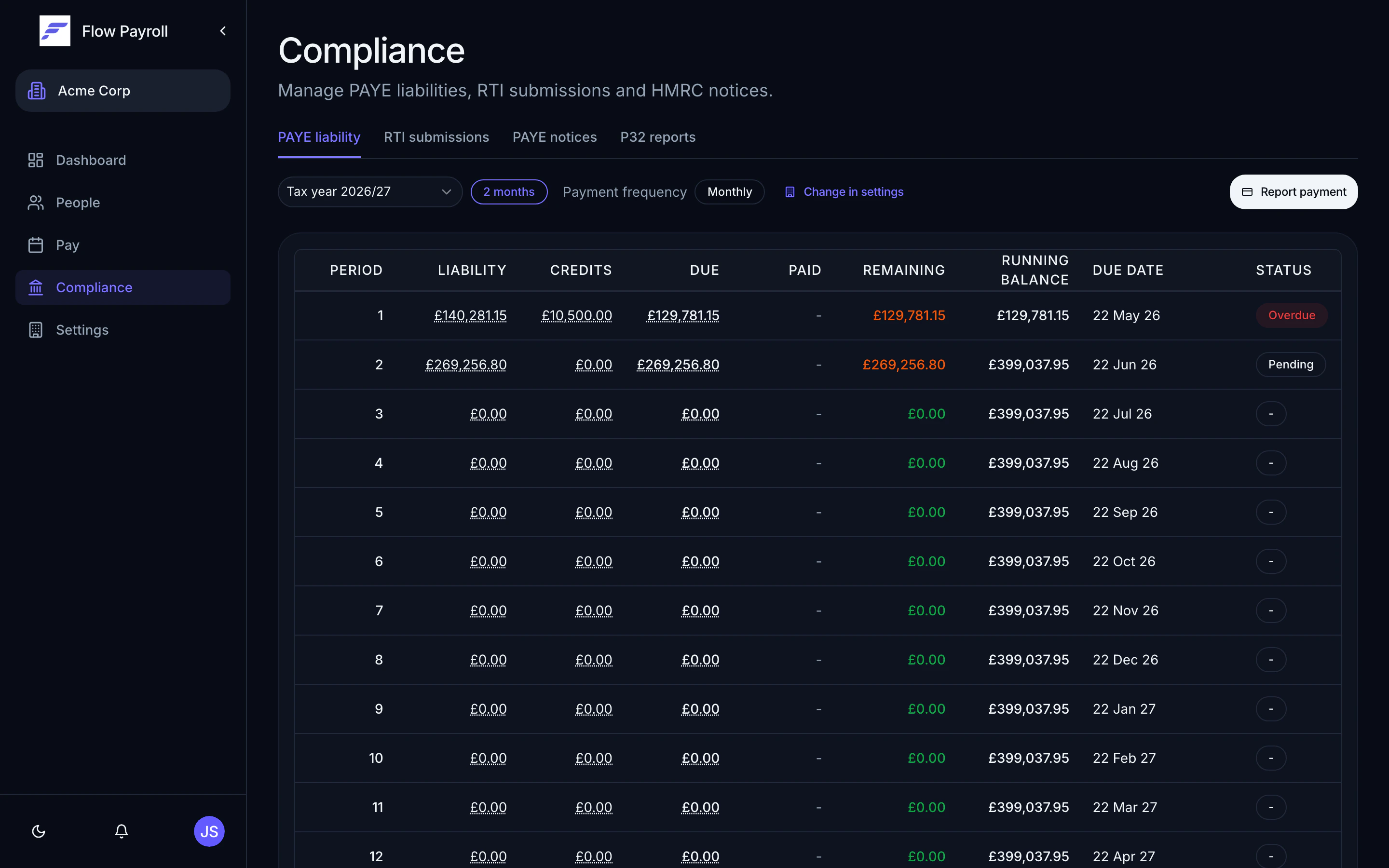Click the icon beside Change in settings
The height and width of the screenshot is (868, 1389).
coord(790,192)
